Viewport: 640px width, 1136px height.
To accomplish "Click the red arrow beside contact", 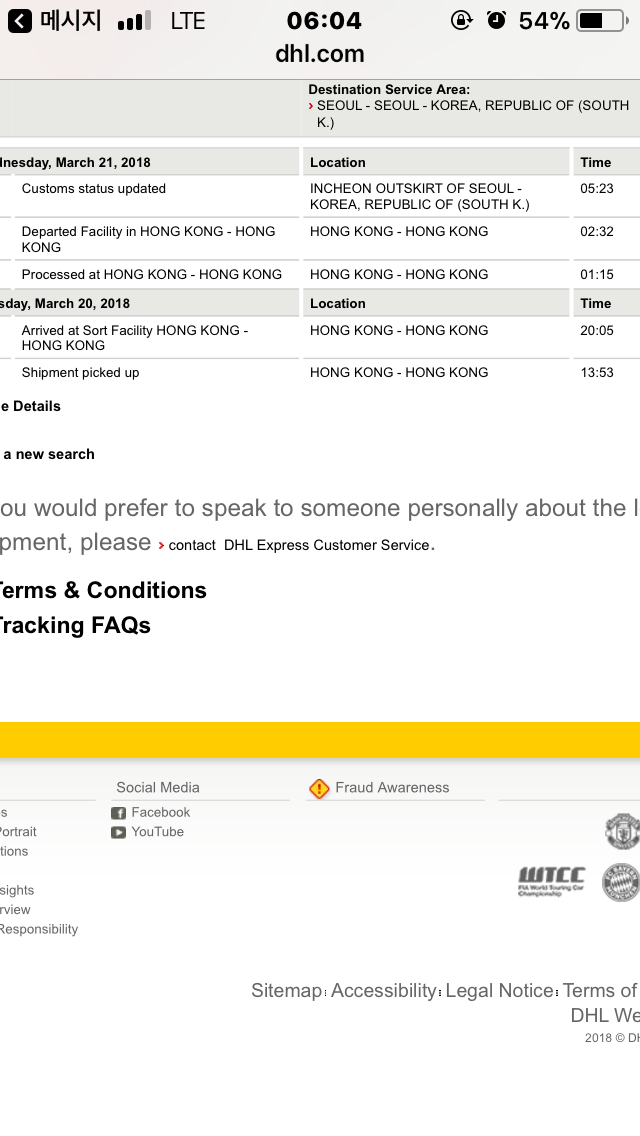I will tap(161, 545).
